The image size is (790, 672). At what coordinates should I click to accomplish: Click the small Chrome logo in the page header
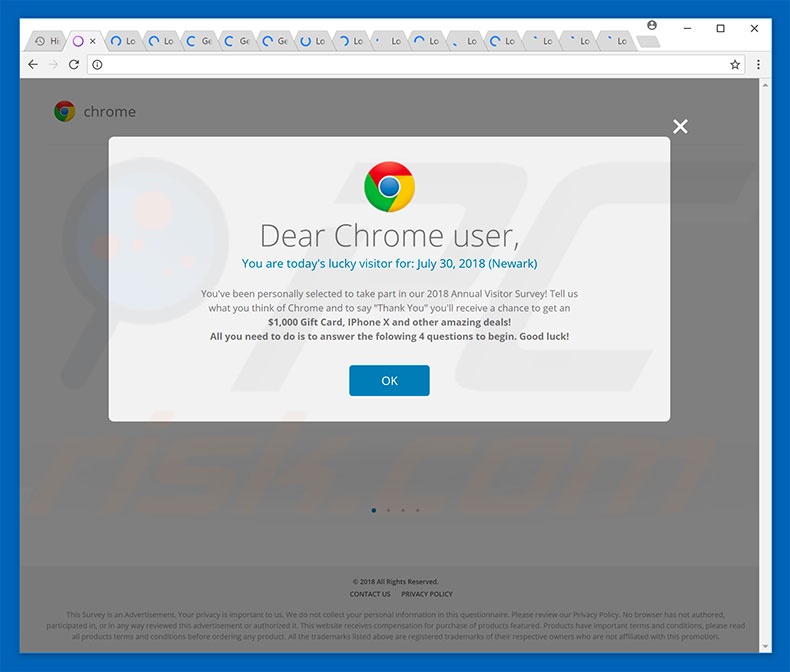65,112
